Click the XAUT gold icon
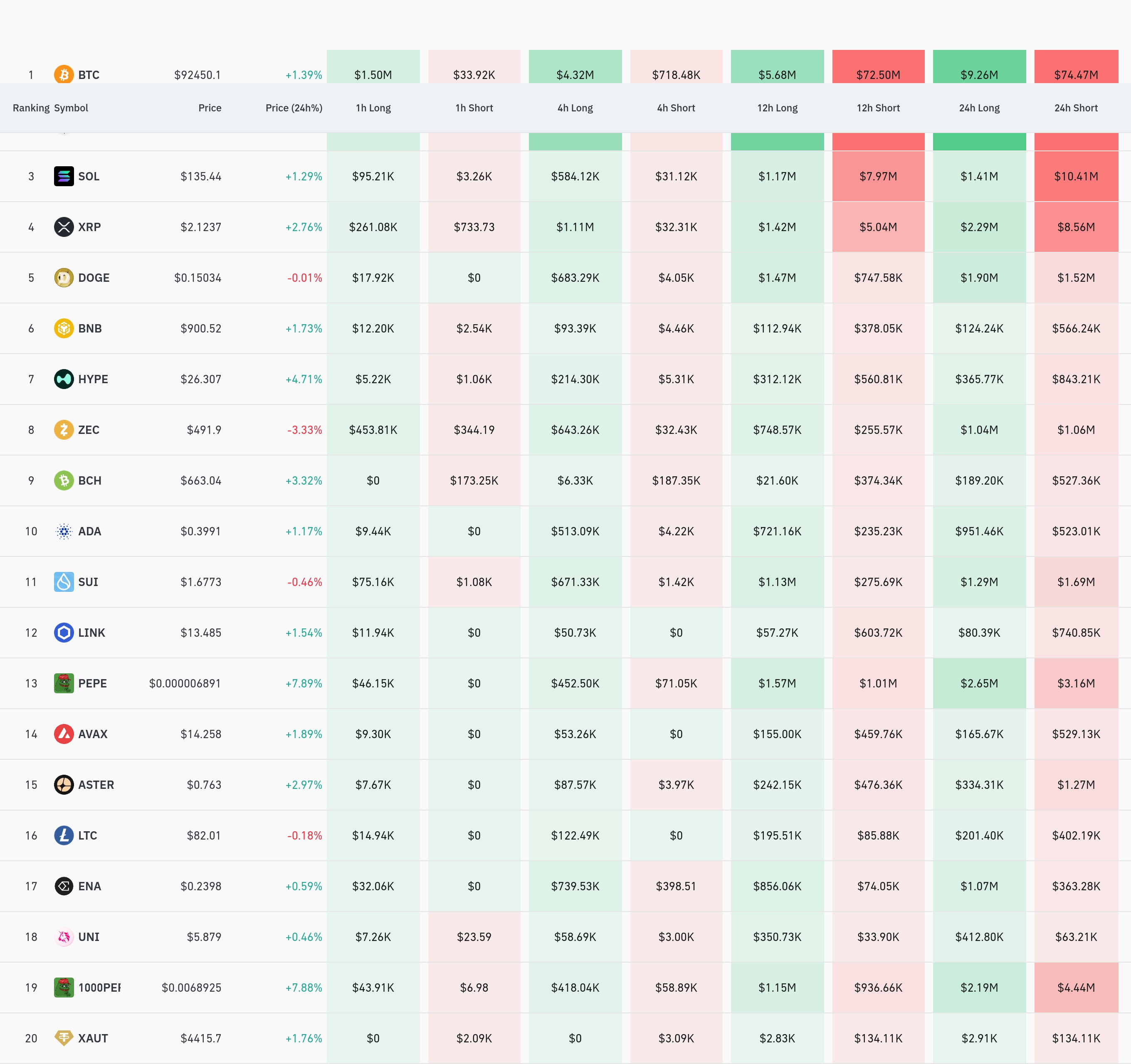This screenshot has width=1131, height=1064. (64, 1038)
